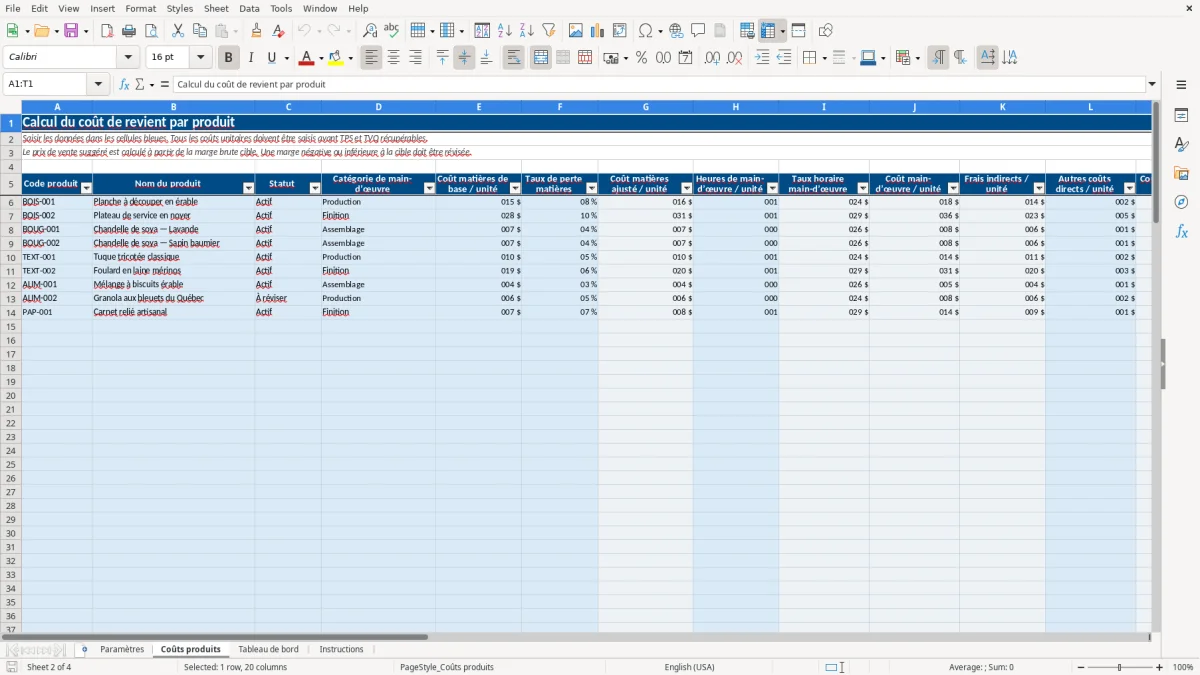The image size is (1200, 675).
Task: Click the Zoom In plus button
Action: point(1160,667)
